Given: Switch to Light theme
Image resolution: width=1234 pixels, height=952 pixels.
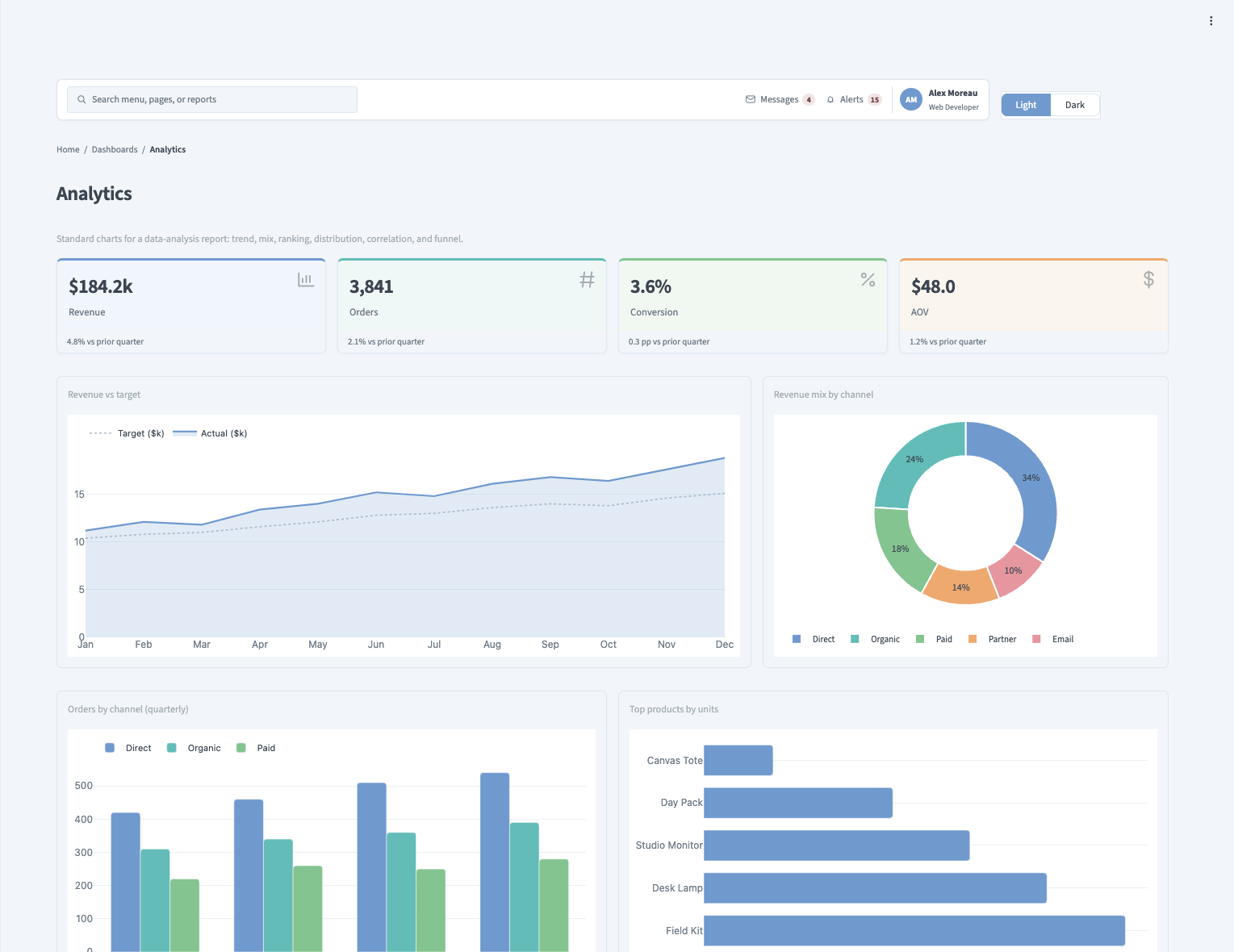Looking at the screenshot, I should point(1026,105).
